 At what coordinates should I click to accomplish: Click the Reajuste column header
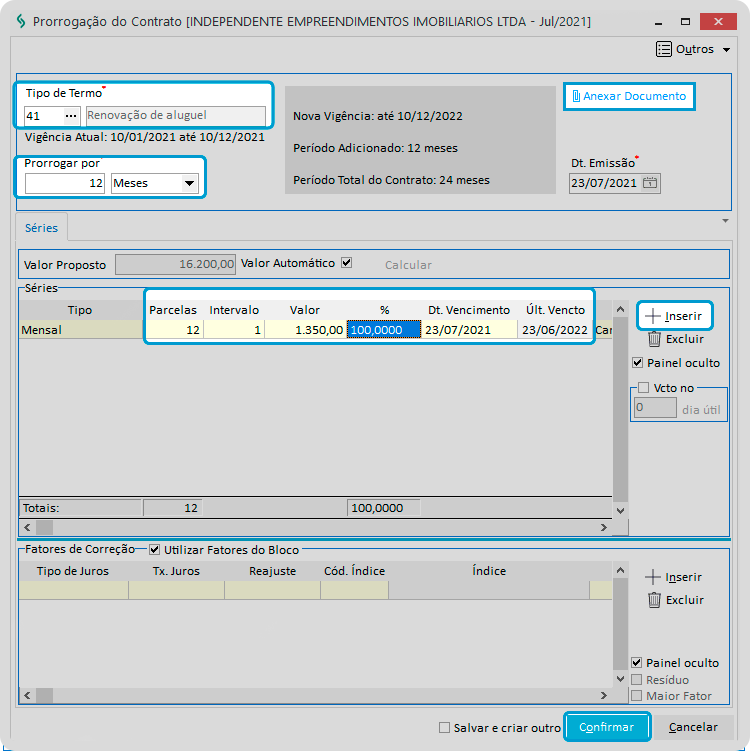pos(273,571)
